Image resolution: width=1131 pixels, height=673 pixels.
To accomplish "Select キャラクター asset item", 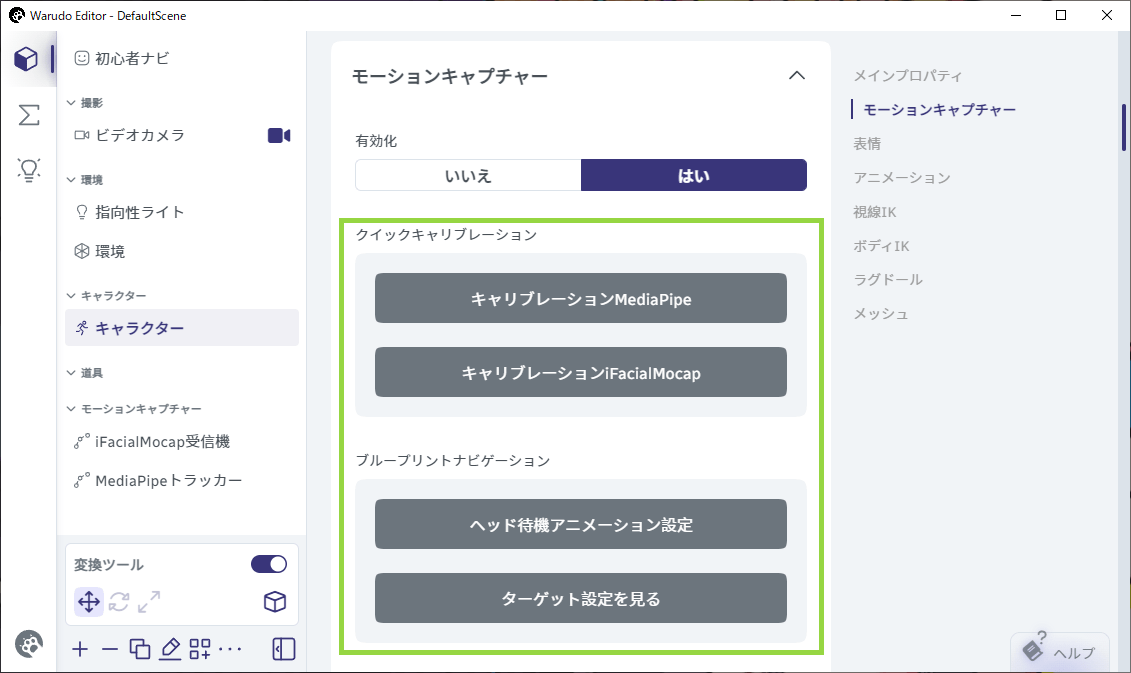I will tap(182, 328).
